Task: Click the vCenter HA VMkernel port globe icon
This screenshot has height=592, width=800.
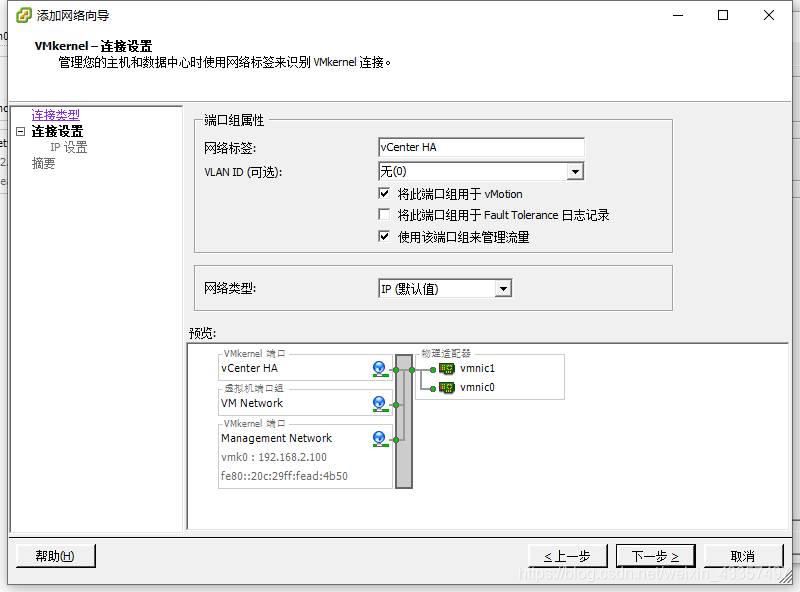Action: 378,368
